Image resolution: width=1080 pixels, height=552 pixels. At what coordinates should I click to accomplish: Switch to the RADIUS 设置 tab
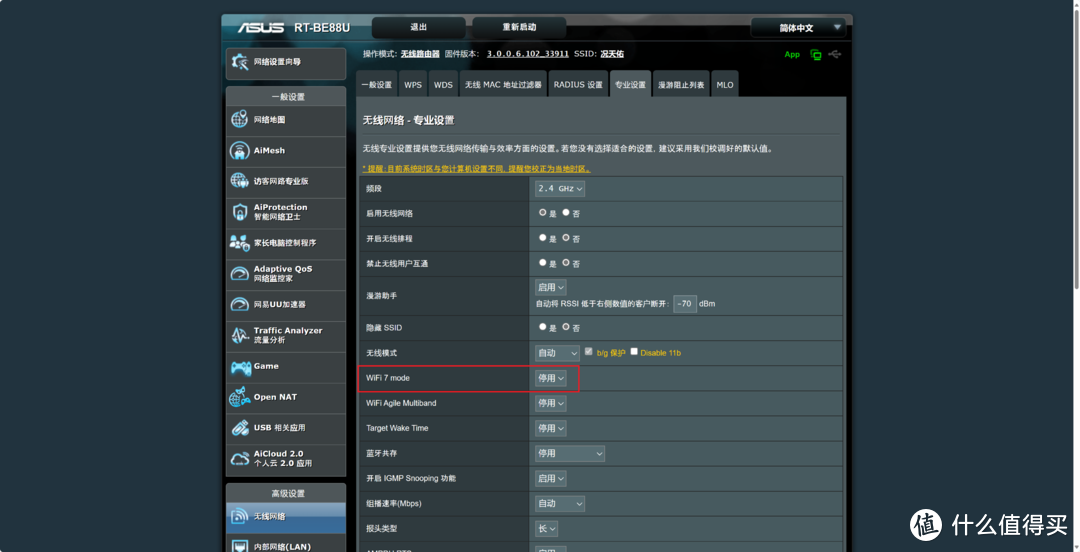[578, 85]
